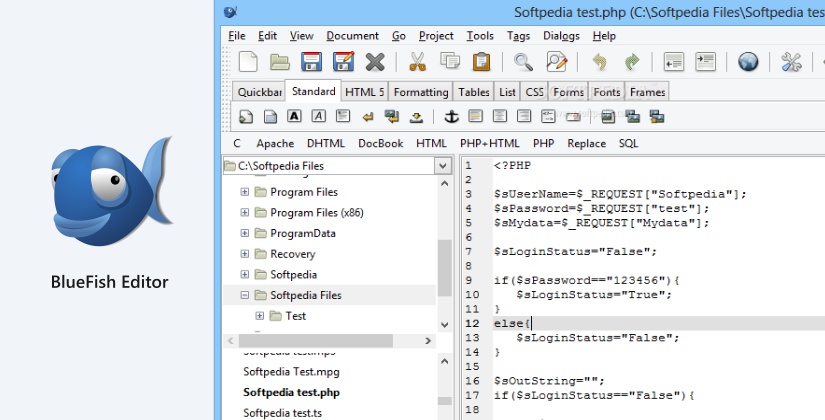Expand the Program Files folder node
Screen dimensions: 825x420
click(245, 192)
